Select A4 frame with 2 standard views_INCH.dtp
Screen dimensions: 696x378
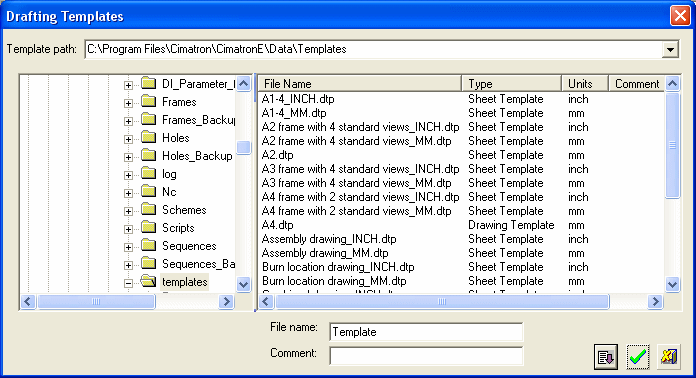pos(360,197)
